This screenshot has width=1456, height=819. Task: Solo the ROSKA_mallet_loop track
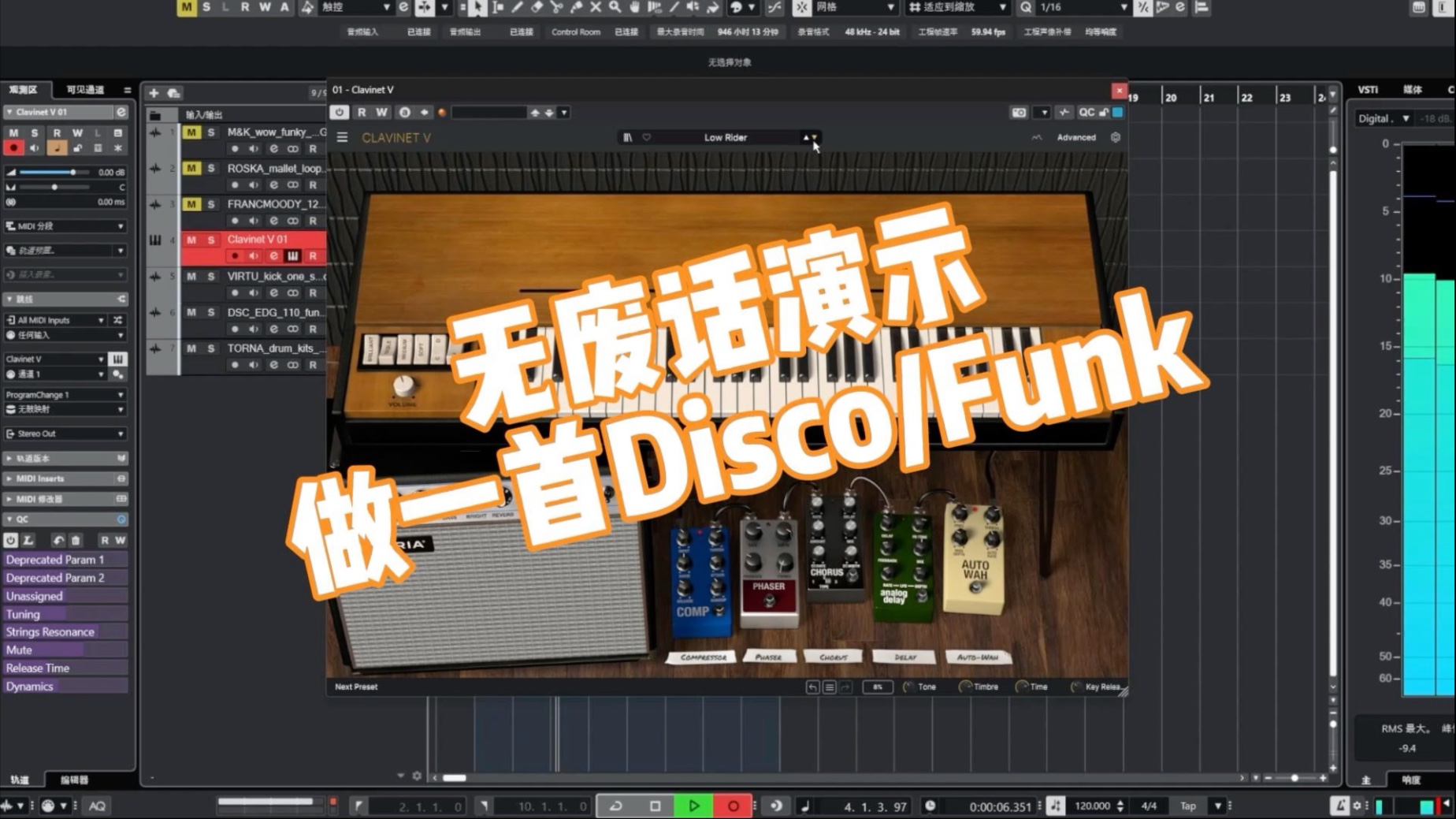point(211,168)
